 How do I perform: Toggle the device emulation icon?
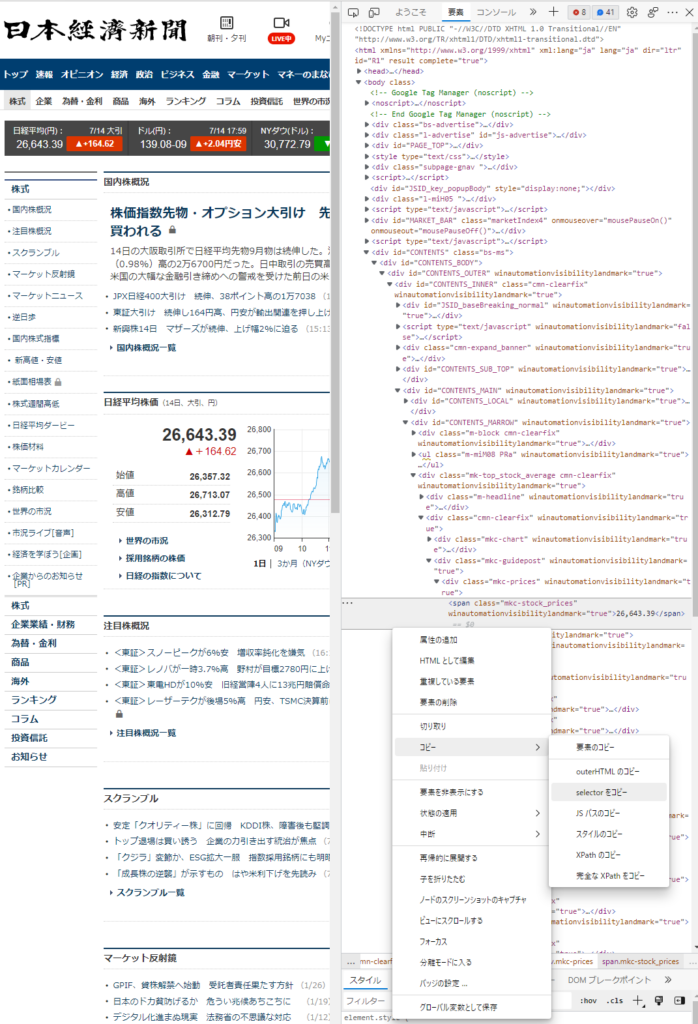pyautogui.click(x=375, y=12)
